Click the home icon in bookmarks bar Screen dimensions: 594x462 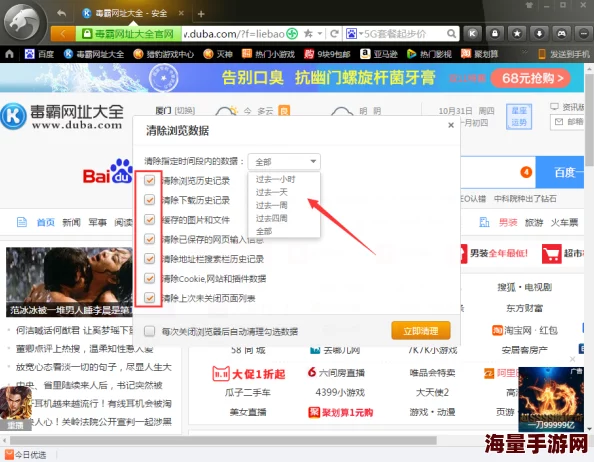(x=9, y=54)
